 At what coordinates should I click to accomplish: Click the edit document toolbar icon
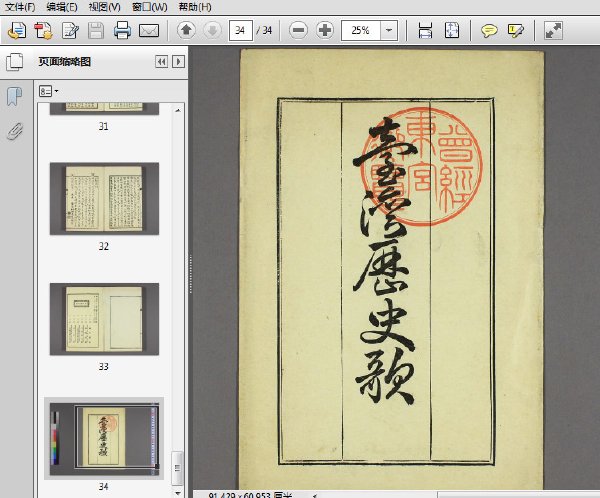[x=70, y=31]
